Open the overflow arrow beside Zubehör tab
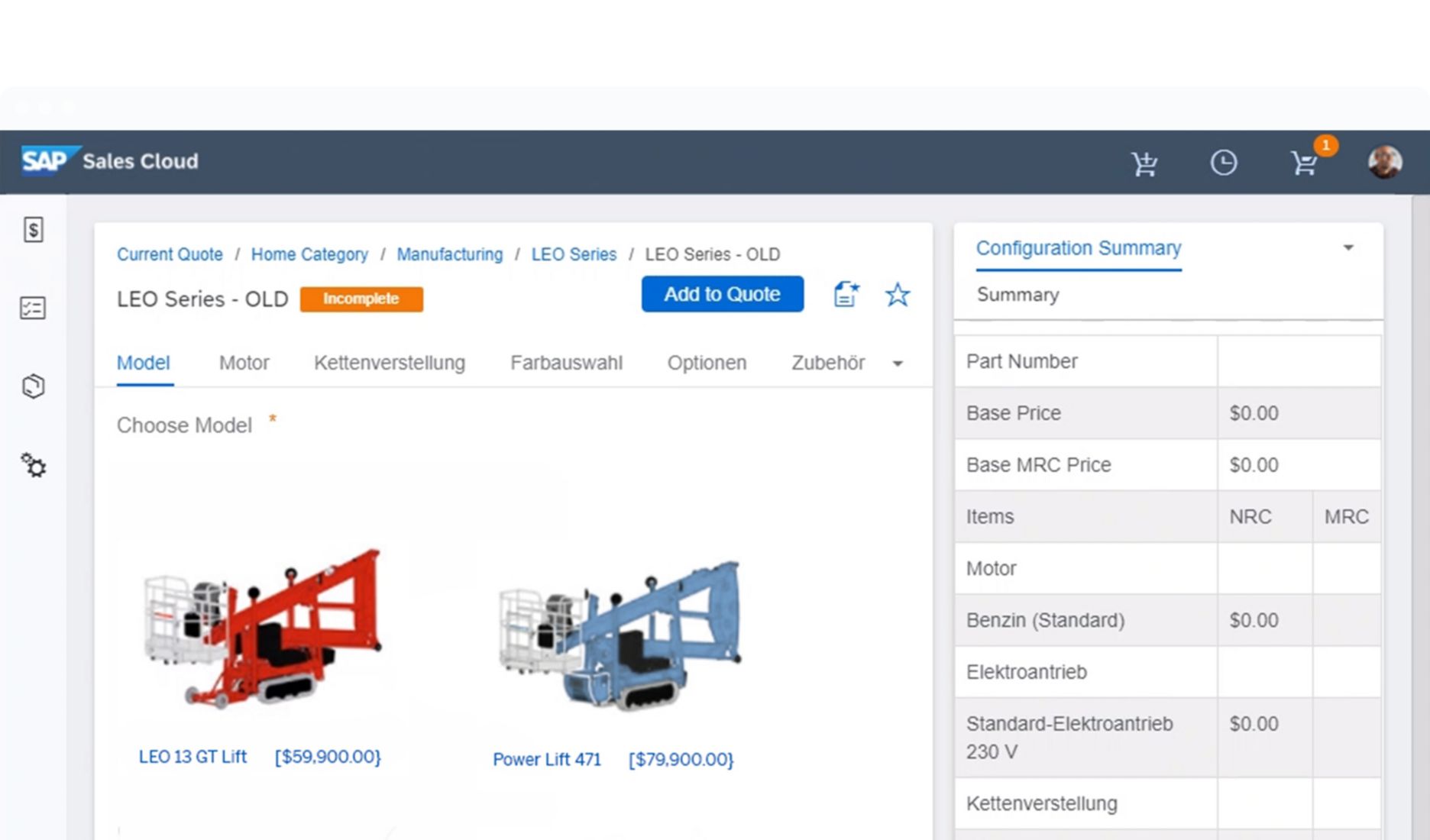This screenshot has width=1430, height=840. tap(898, 364)
